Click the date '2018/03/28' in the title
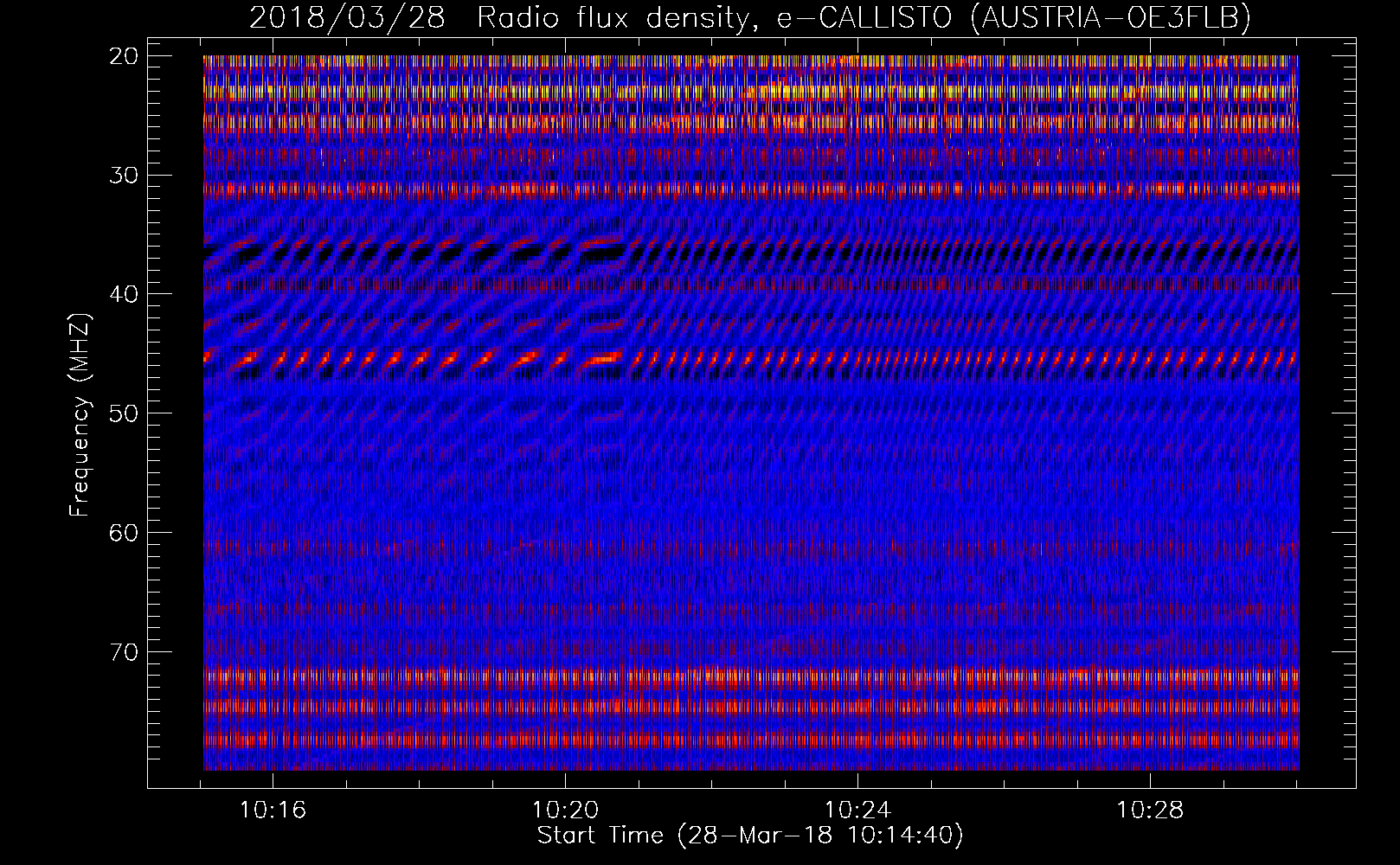 [x=347, y=17]
